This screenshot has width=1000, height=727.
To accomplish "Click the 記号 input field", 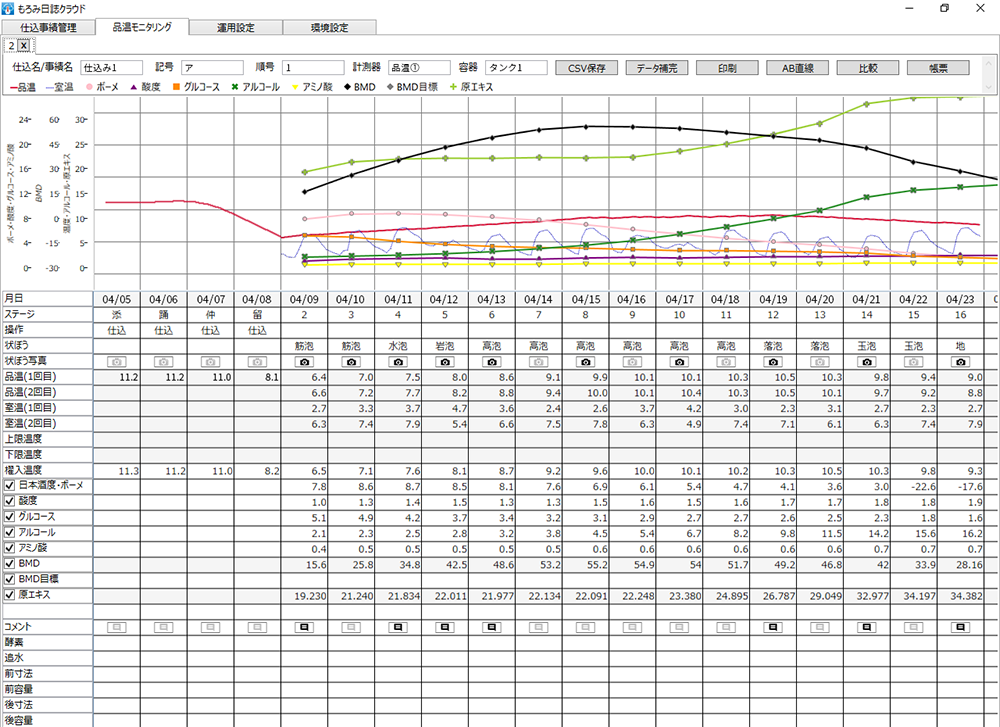I will click(x=212, y=68).
